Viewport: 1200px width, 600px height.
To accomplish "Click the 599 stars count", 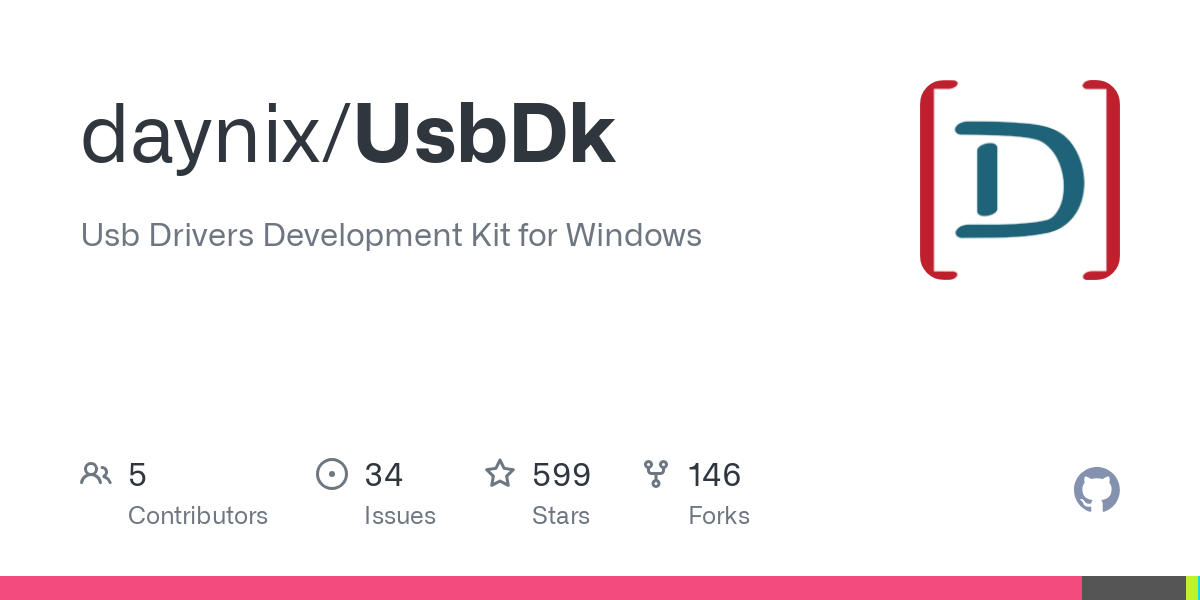I will coord(561,474).
